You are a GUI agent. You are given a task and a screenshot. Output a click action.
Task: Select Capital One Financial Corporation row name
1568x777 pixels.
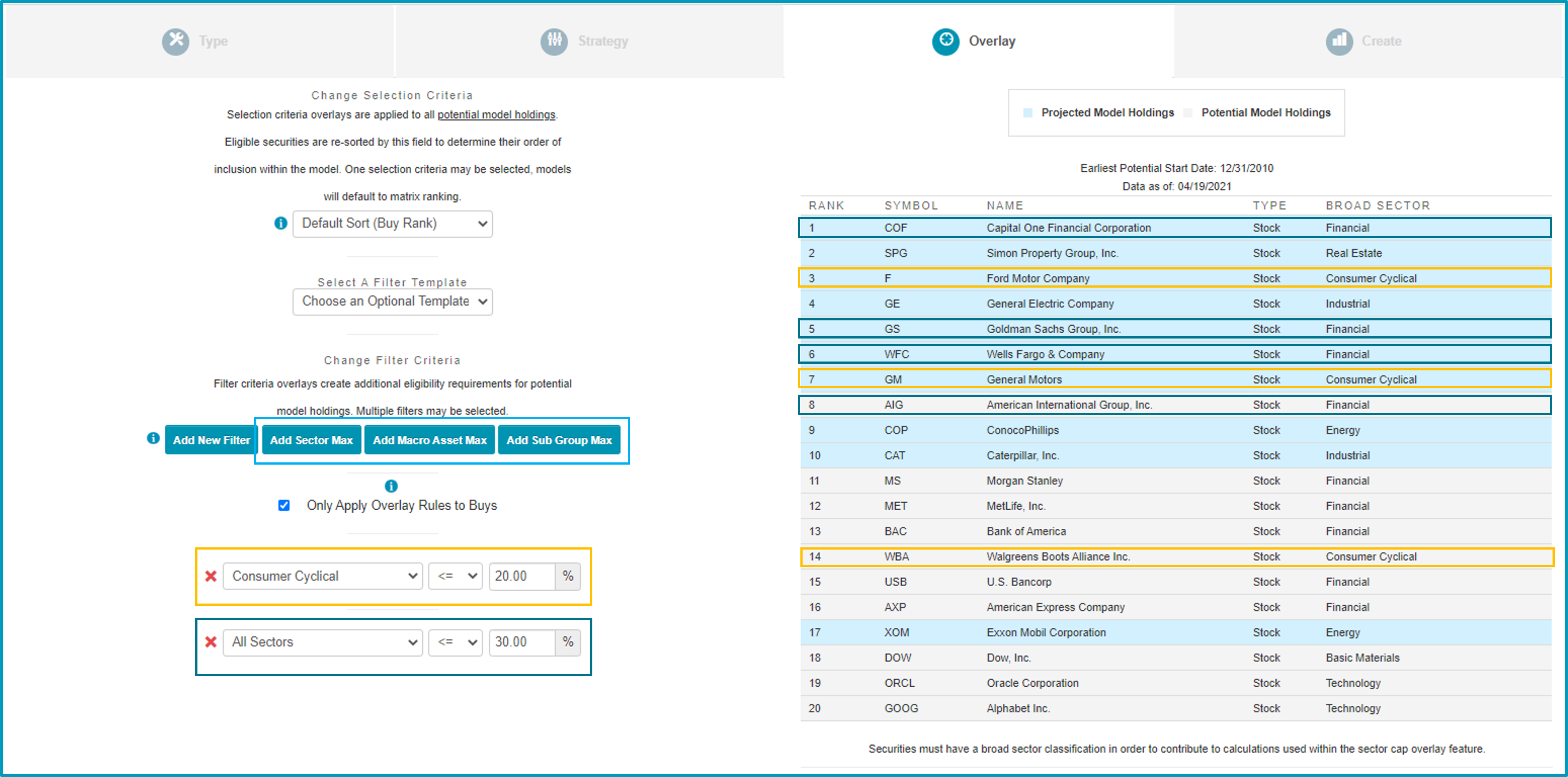(1068, 227)
